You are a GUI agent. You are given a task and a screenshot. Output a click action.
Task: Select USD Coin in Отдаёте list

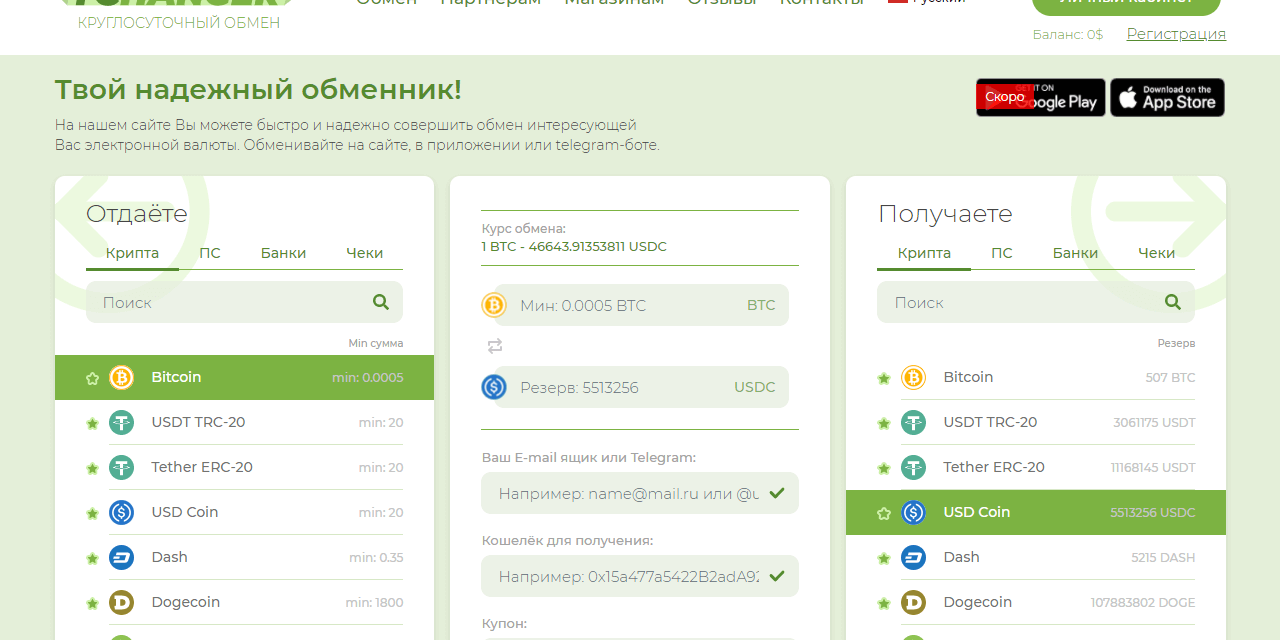pyautogui.click(x=184, y=512)
